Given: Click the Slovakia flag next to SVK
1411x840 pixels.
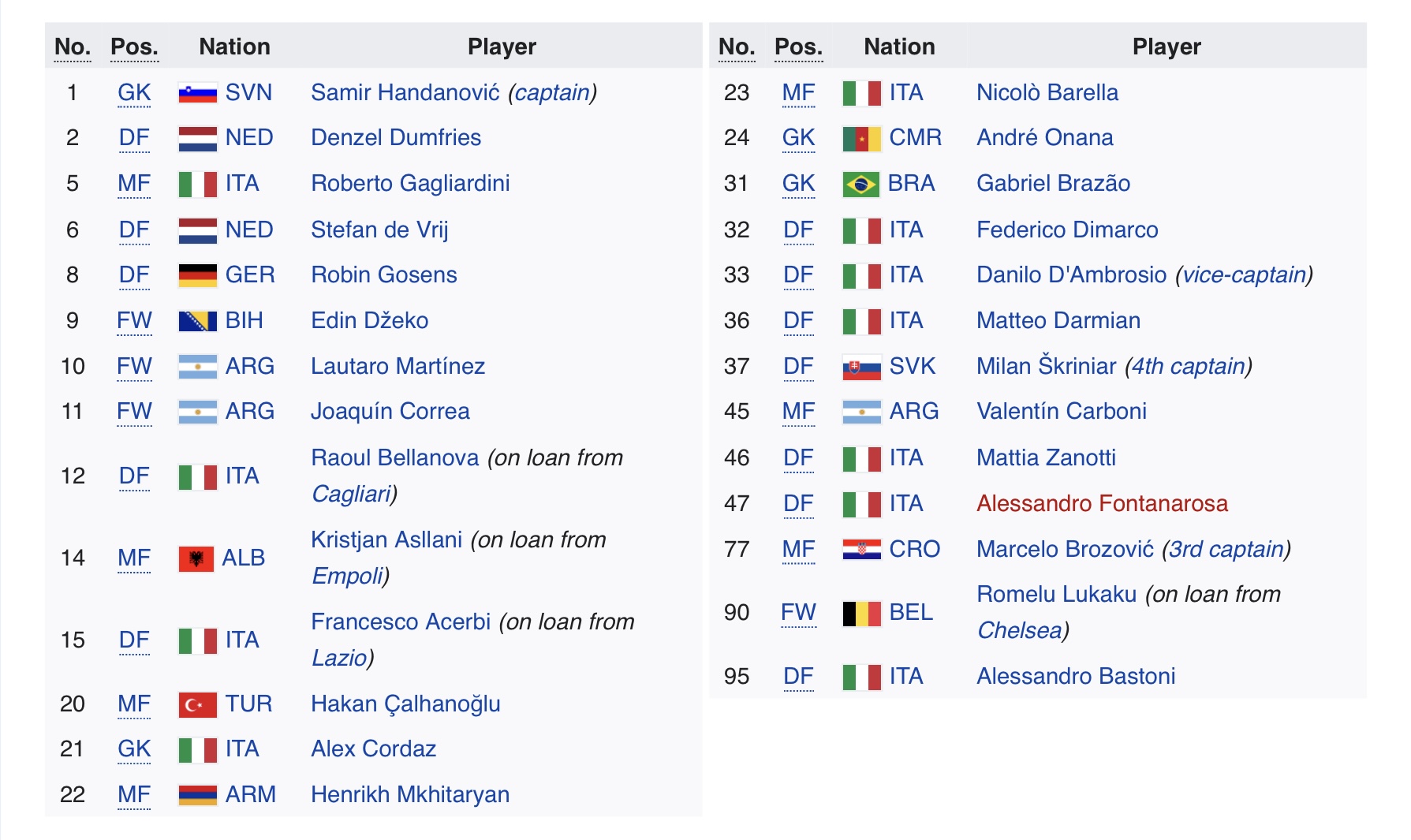Looking at the screenshot, I should (861, 368).
